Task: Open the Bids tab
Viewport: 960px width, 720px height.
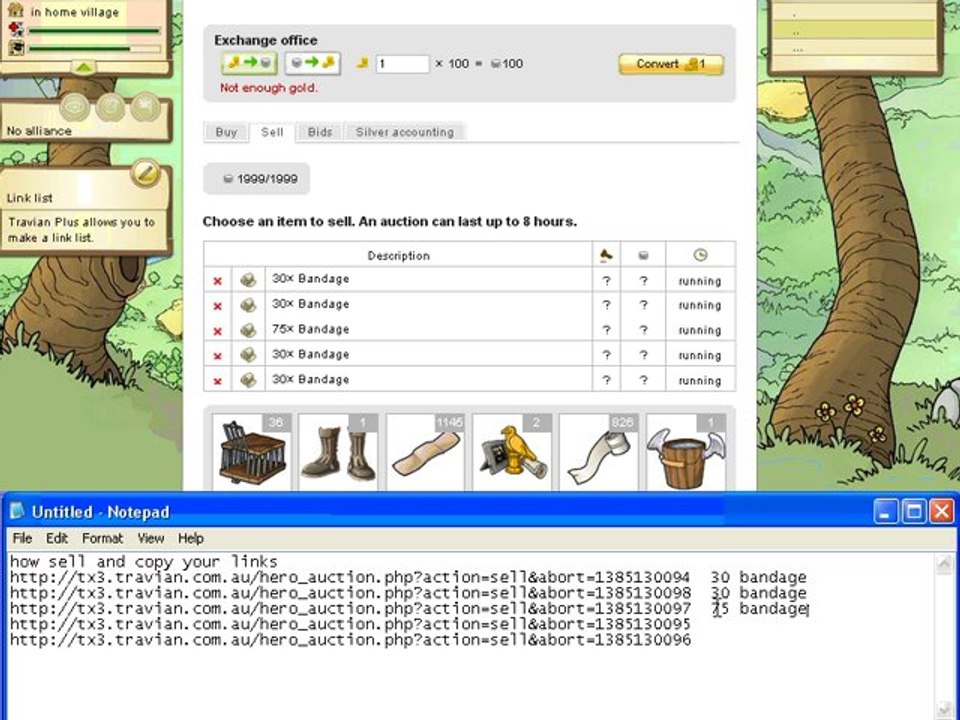Action: coord(320,132)
